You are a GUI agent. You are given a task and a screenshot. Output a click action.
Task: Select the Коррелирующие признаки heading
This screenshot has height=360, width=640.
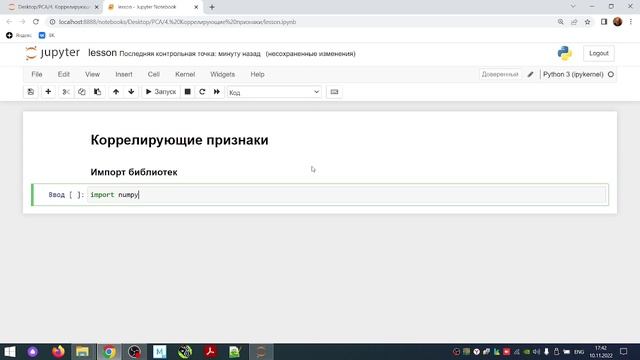[x=180, y=140]
